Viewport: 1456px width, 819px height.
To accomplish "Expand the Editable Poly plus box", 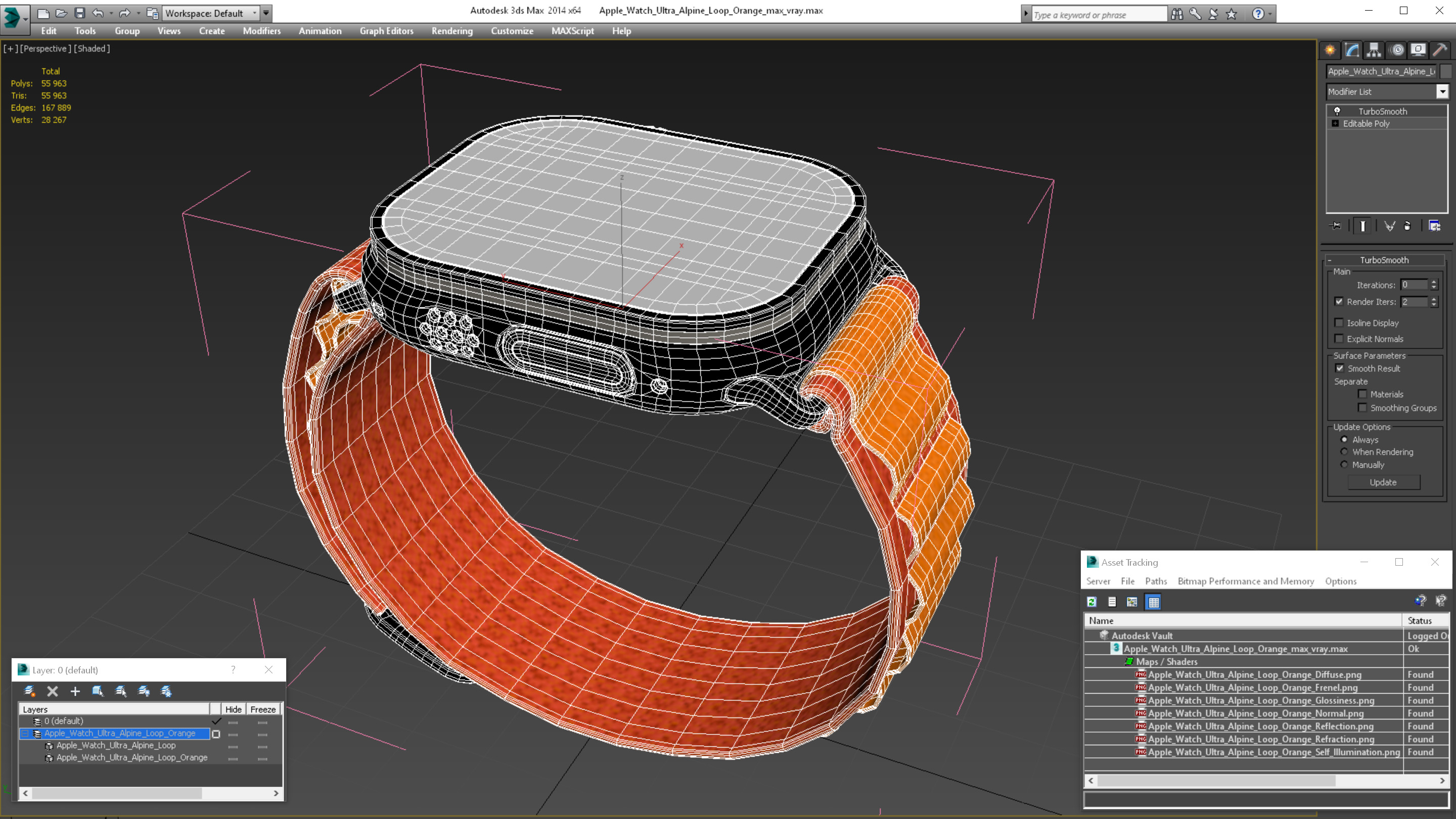I will pos(1336,123).
